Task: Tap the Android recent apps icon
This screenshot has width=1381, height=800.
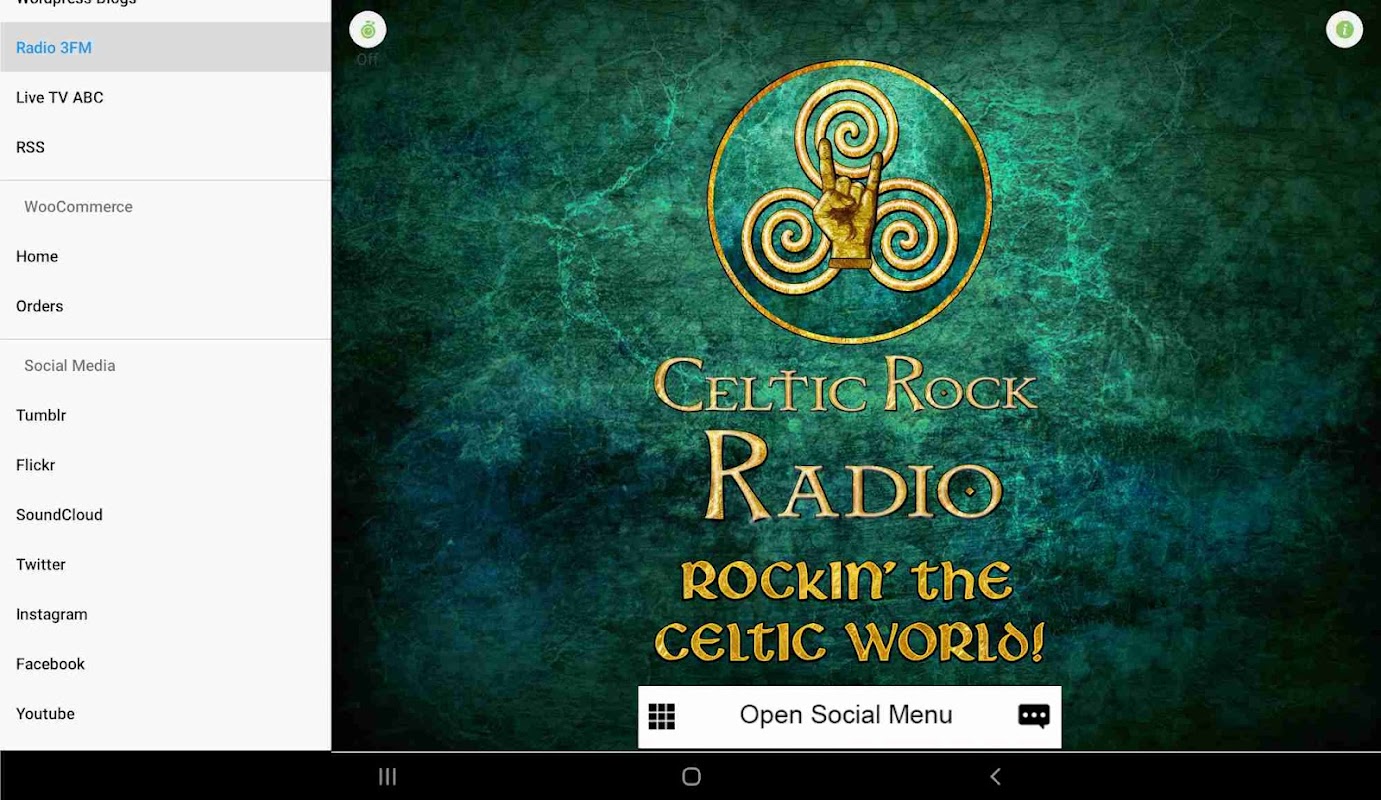Action: (388, 776)
